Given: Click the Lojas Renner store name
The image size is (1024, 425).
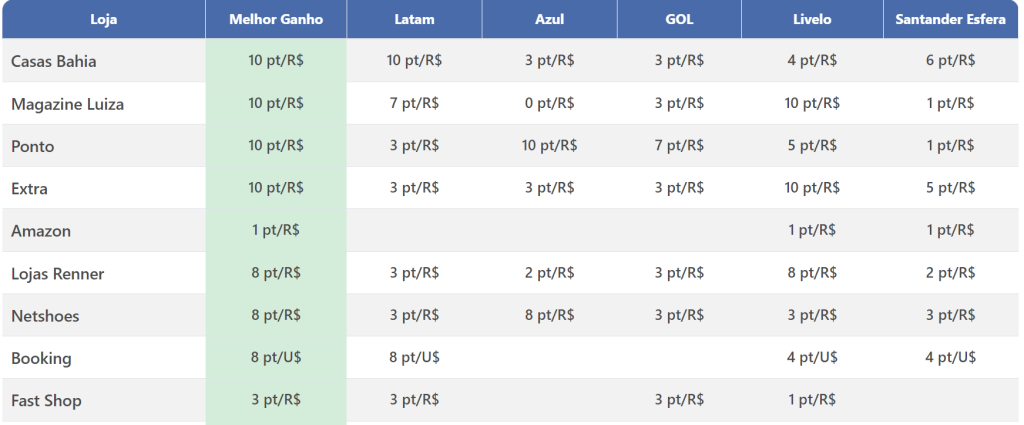Looking at the screenshot, I should (58, 273).
